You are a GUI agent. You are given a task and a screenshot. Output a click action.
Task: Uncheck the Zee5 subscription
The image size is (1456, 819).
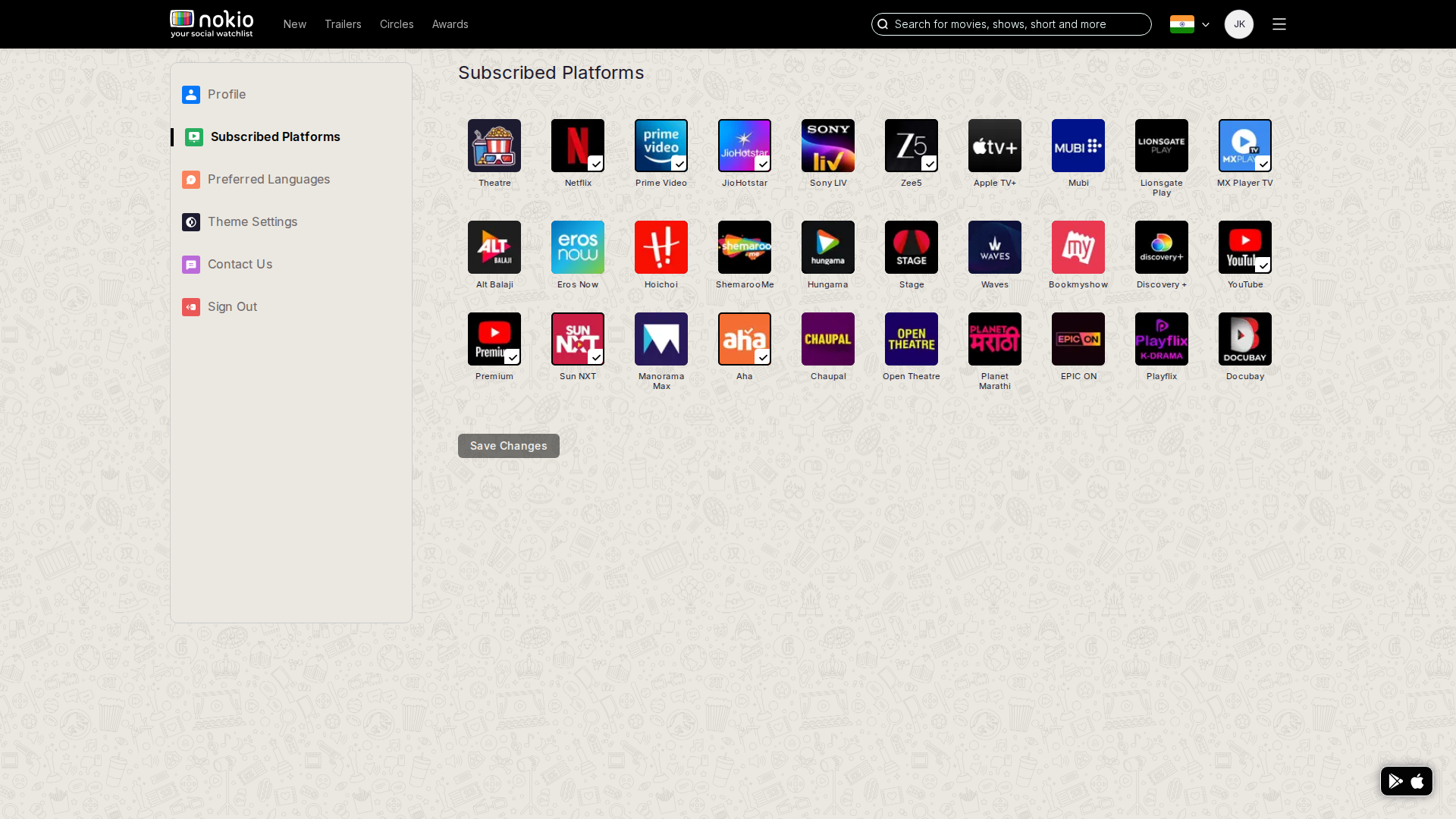coord(912,146)
